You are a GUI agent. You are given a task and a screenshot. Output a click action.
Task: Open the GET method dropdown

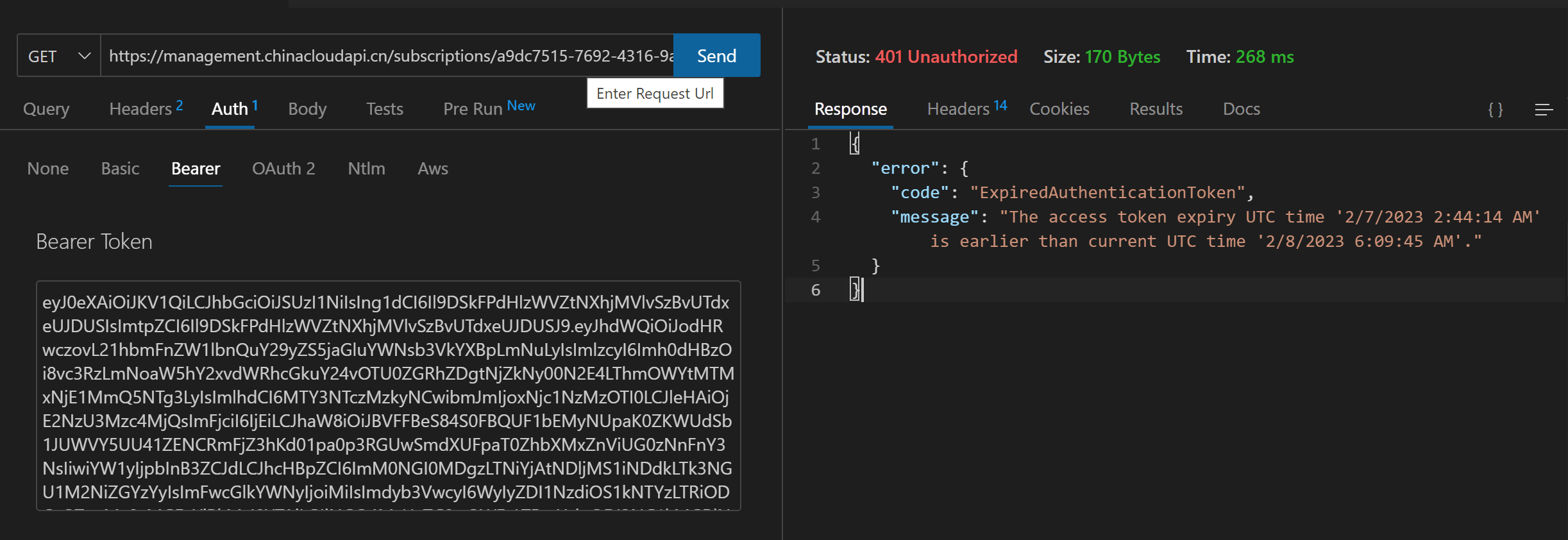(58, 56)
